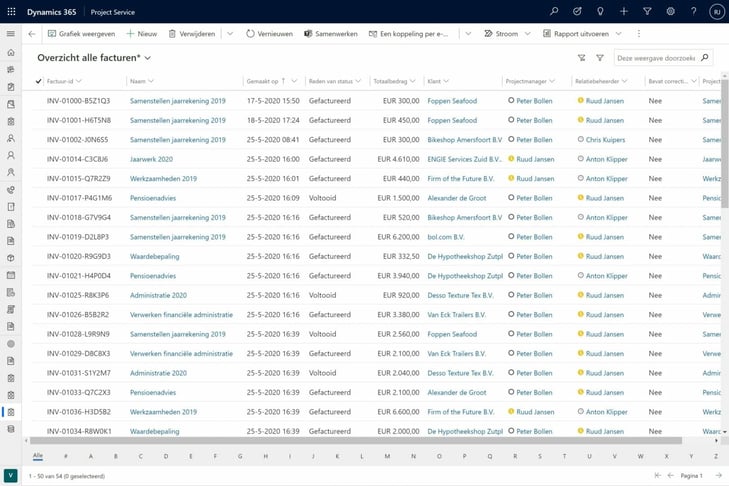This screenshot has height=486, width=729.
Task: Open Waardebepaling link for INV-01020-R9G9D3
Action: click(154, 256)
